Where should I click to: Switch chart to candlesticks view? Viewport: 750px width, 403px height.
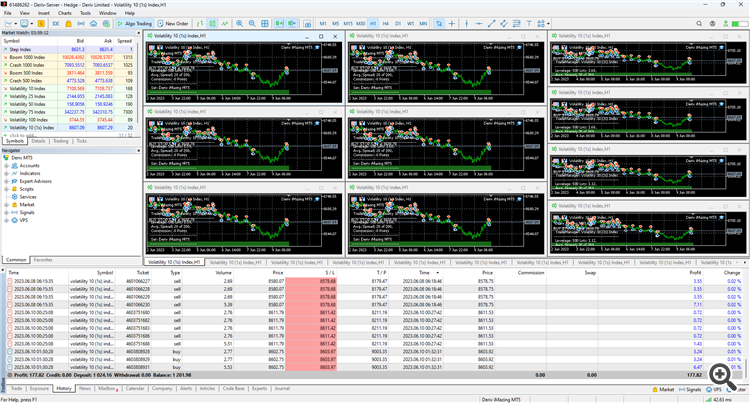click(x=212, y=23)
